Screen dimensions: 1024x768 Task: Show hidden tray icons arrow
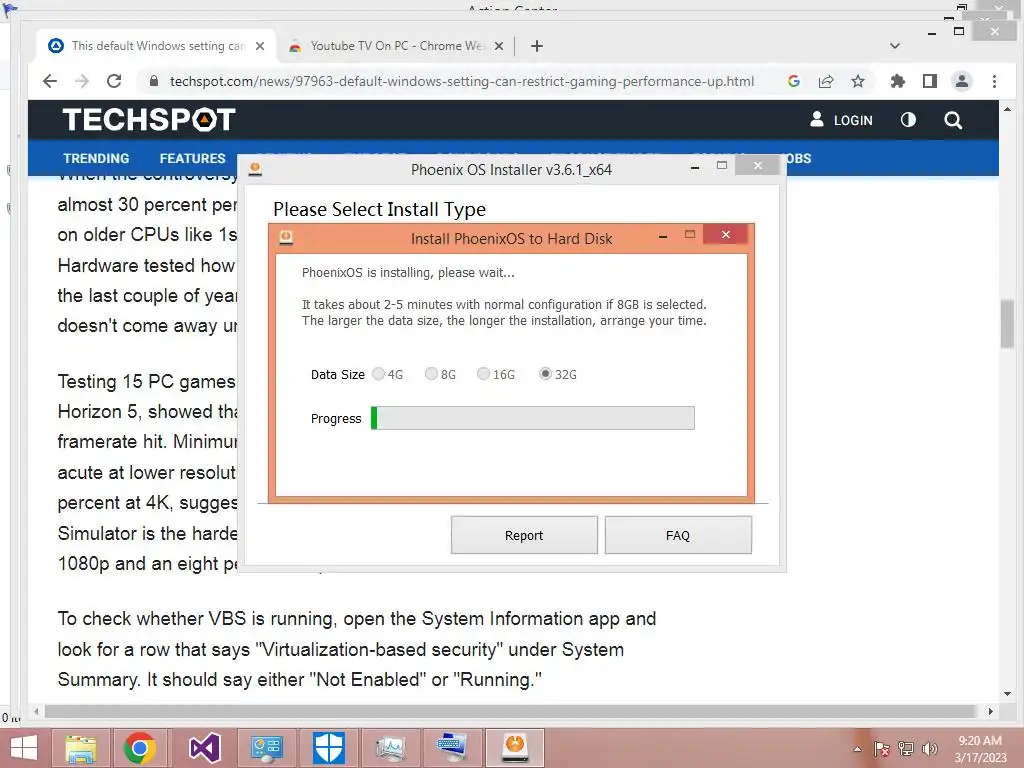[857, 749]
